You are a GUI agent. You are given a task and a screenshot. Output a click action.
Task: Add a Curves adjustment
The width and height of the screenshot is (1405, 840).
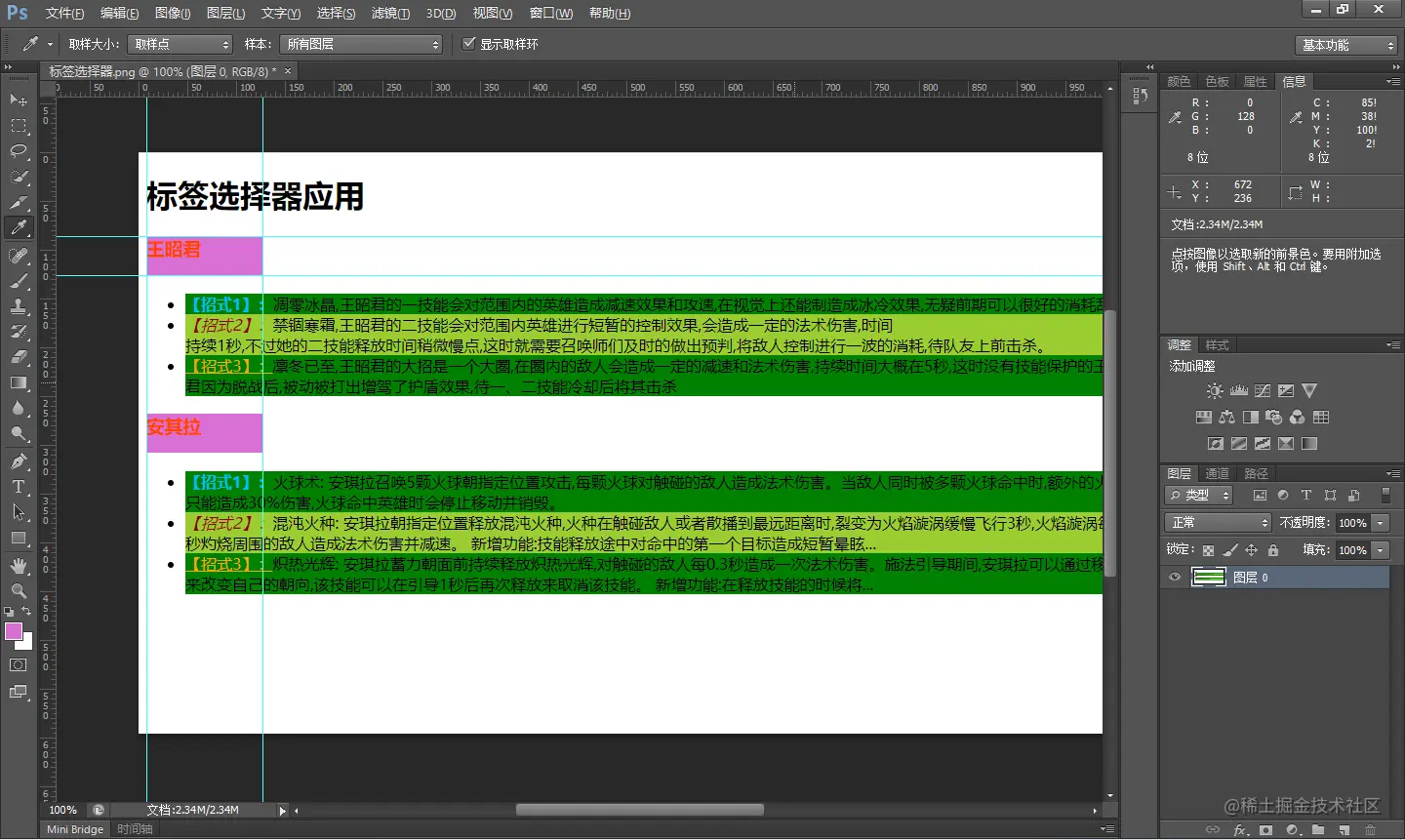pos(1263,390)
